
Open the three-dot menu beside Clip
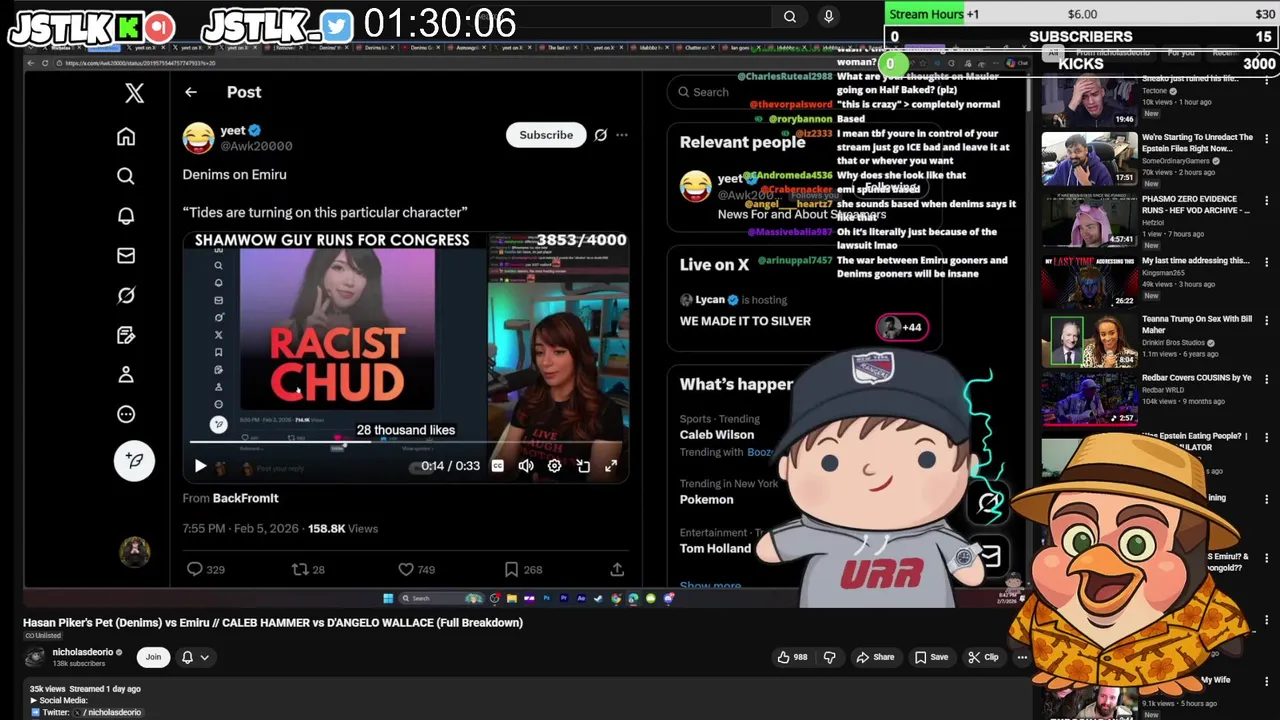coord(1022,657)
